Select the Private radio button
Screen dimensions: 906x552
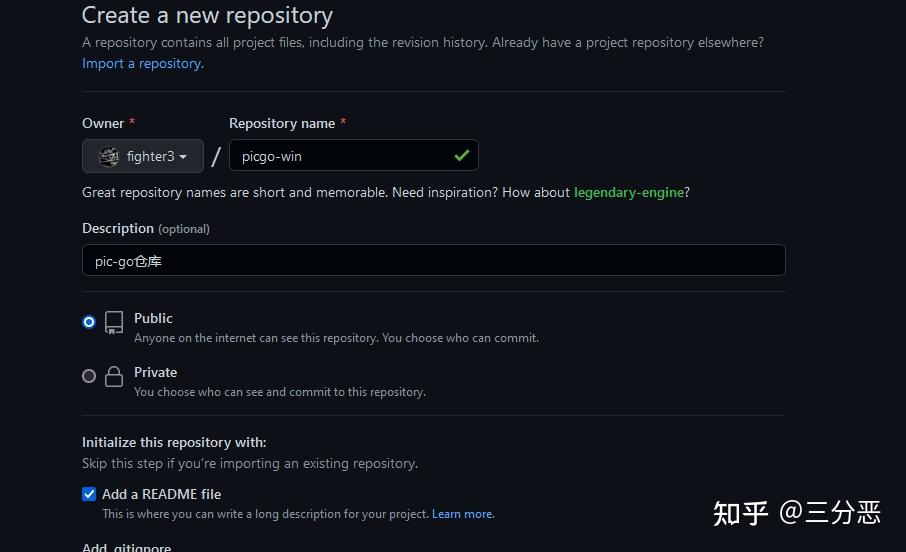(x=89, y=376)
